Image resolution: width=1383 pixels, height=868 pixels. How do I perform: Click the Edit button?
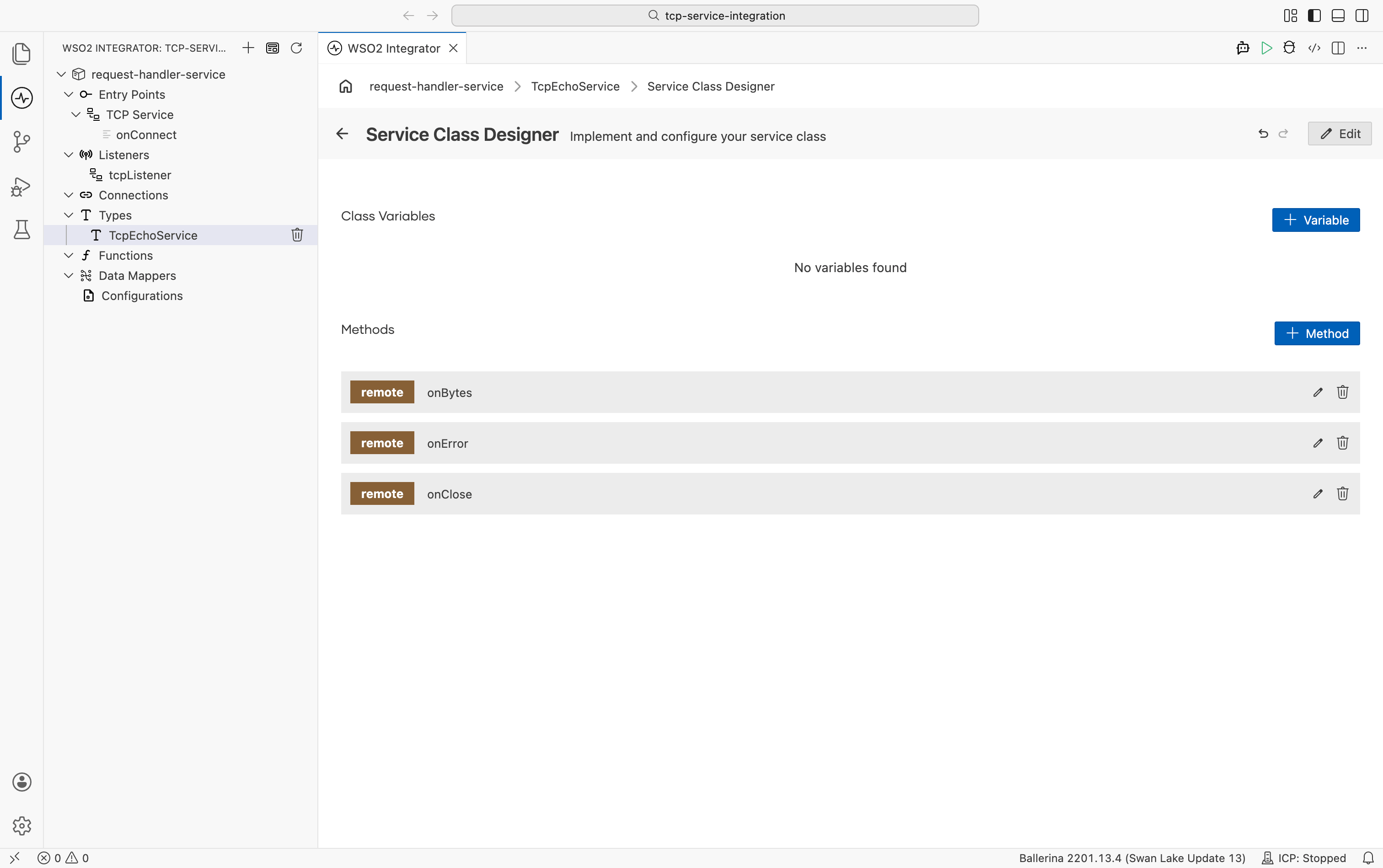tap(1340, 134)
